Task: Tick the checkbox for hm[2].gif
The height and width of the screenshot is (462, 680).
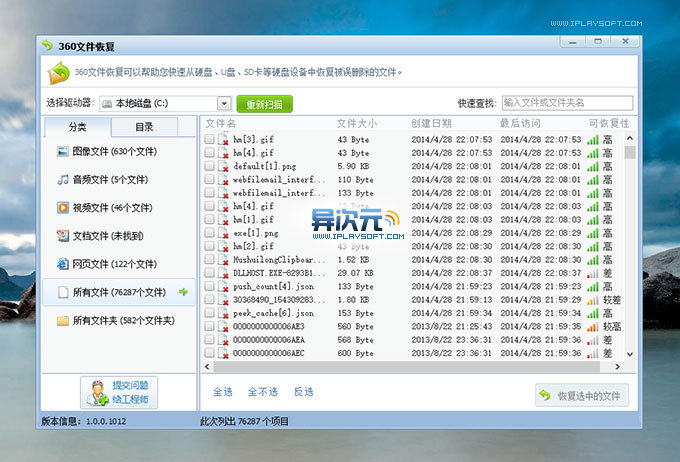Action: coord(209,246)
